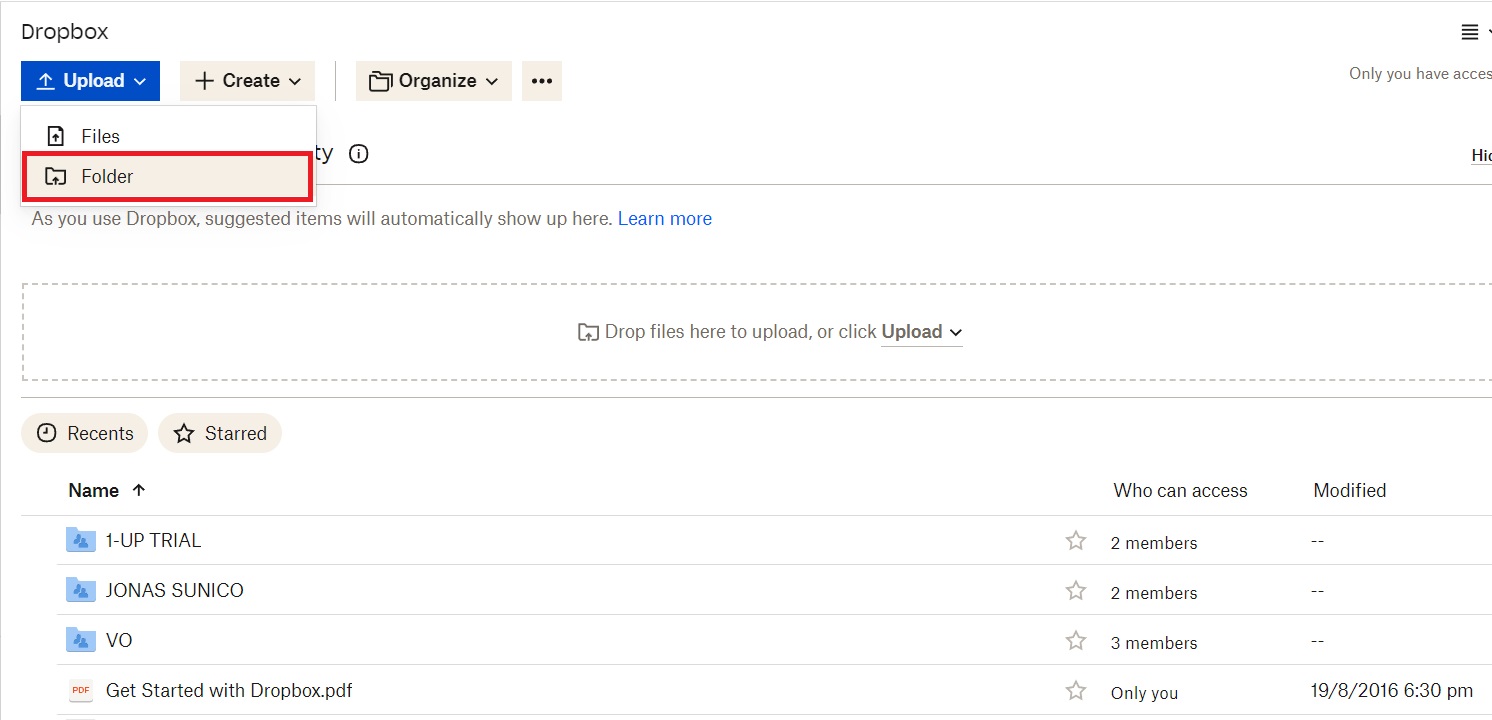Click the ascending sort arrow beside Name
This screenshot has height=720, width=1492.
pyautogui.click(x=139, y=490)
